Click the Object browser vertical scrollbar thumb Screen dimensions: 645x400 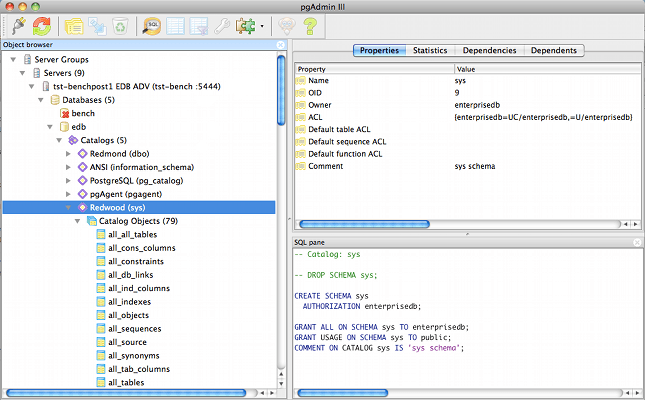tap(281, 90)
